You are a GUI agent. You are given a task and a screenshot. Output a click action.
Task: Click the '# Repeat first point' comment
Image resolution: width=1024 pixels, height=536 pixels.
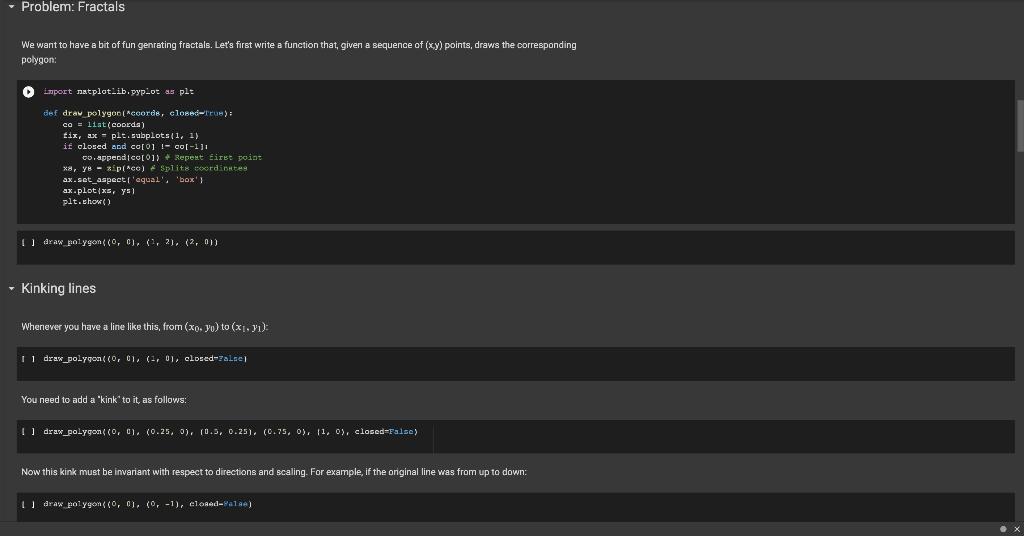click(x=214, y=157)
